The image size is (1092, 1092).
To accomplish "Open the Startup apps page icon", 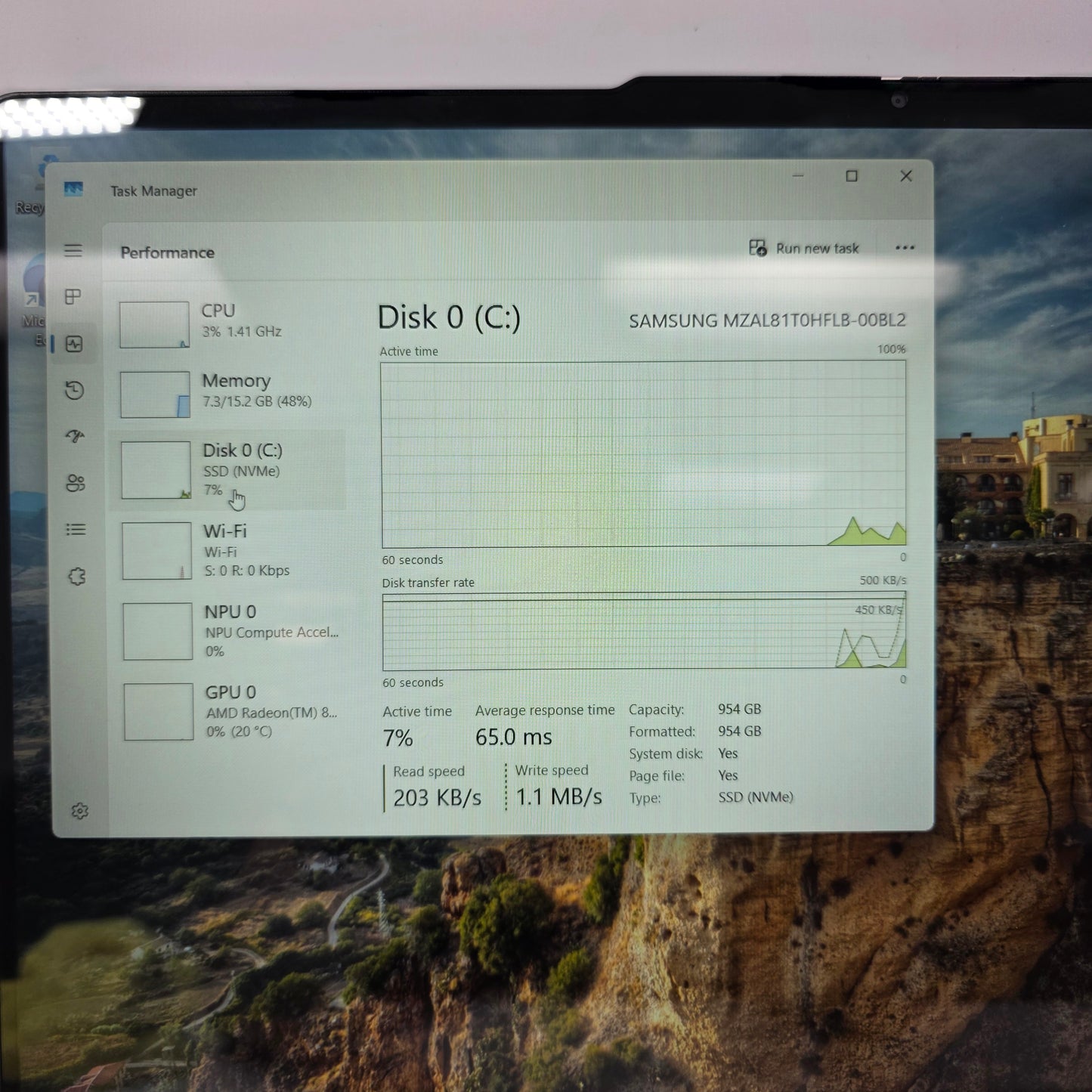I will [75, 436].
